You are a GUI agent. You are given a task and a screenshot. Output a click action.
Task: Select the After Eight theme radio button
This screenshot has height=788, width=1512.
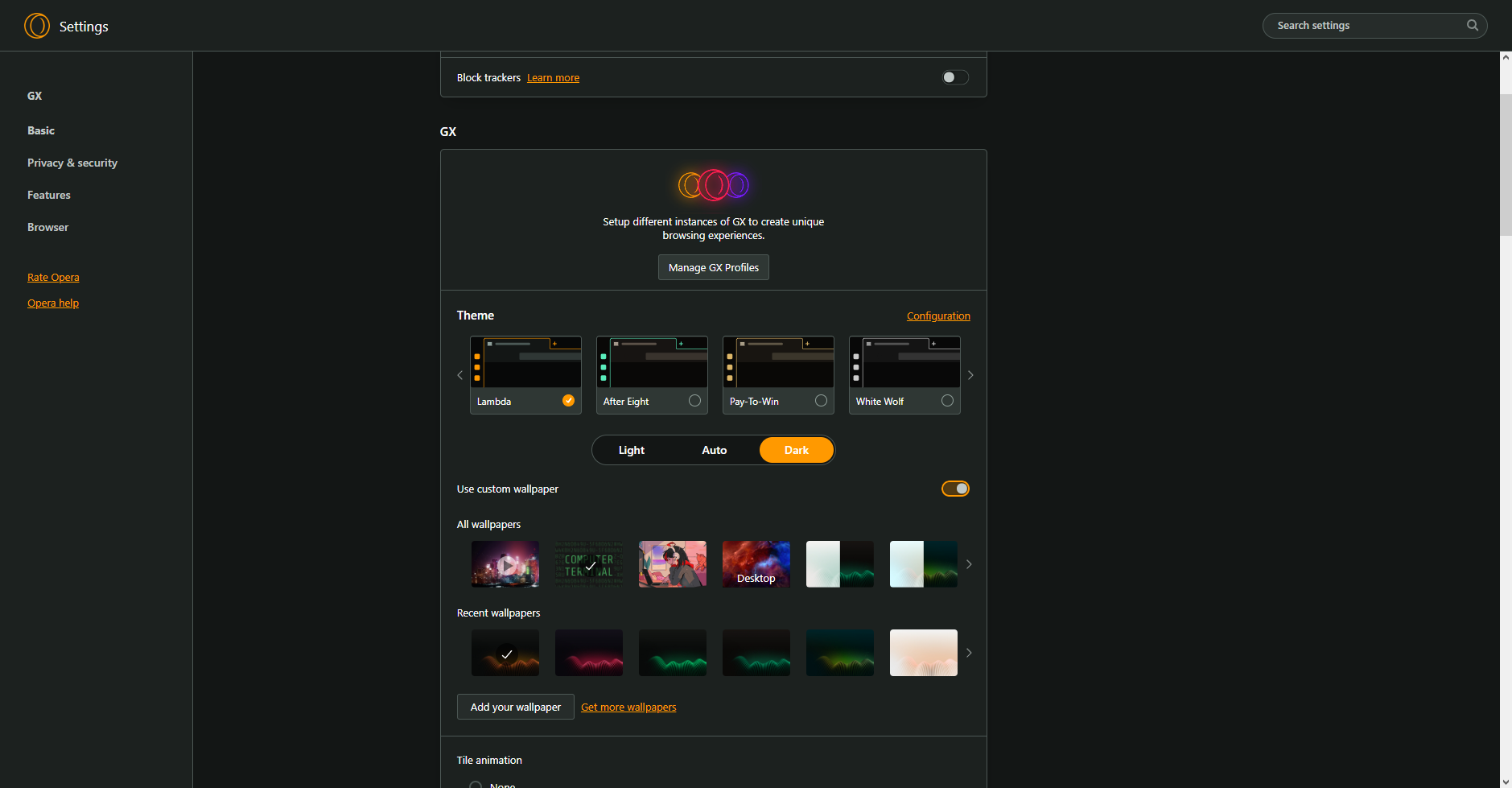click(x=694, y=401)
